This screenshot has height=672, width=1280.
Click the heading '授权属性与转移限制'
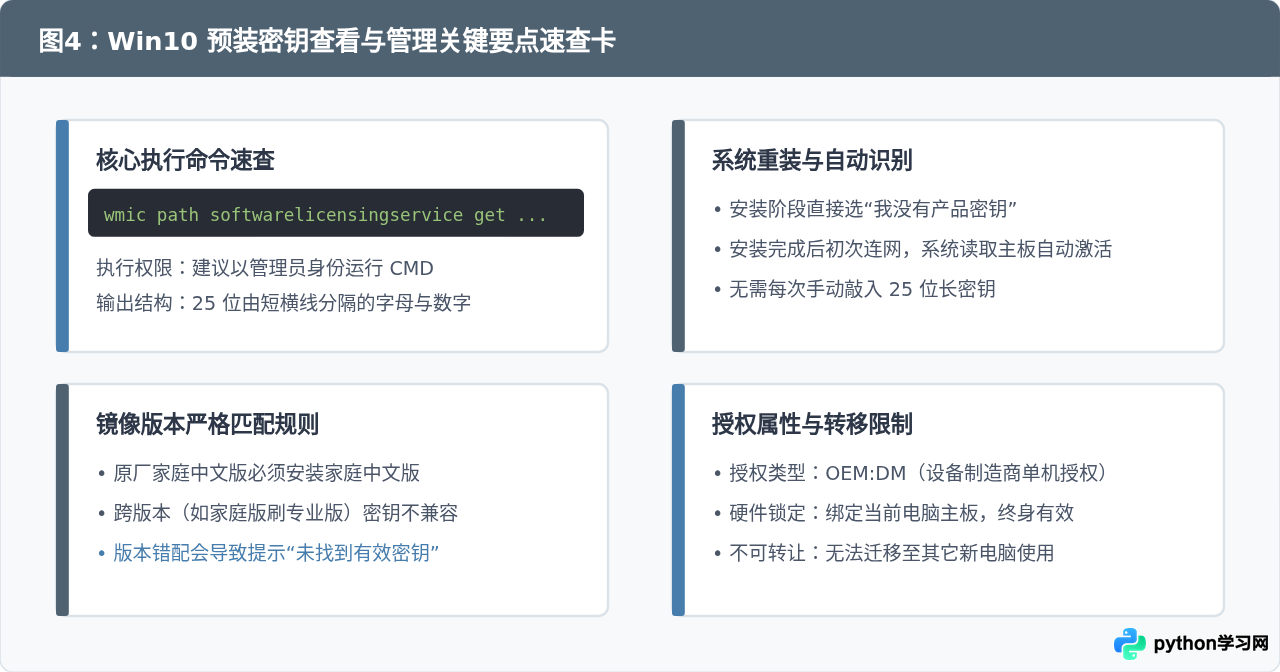coord(812,424)
